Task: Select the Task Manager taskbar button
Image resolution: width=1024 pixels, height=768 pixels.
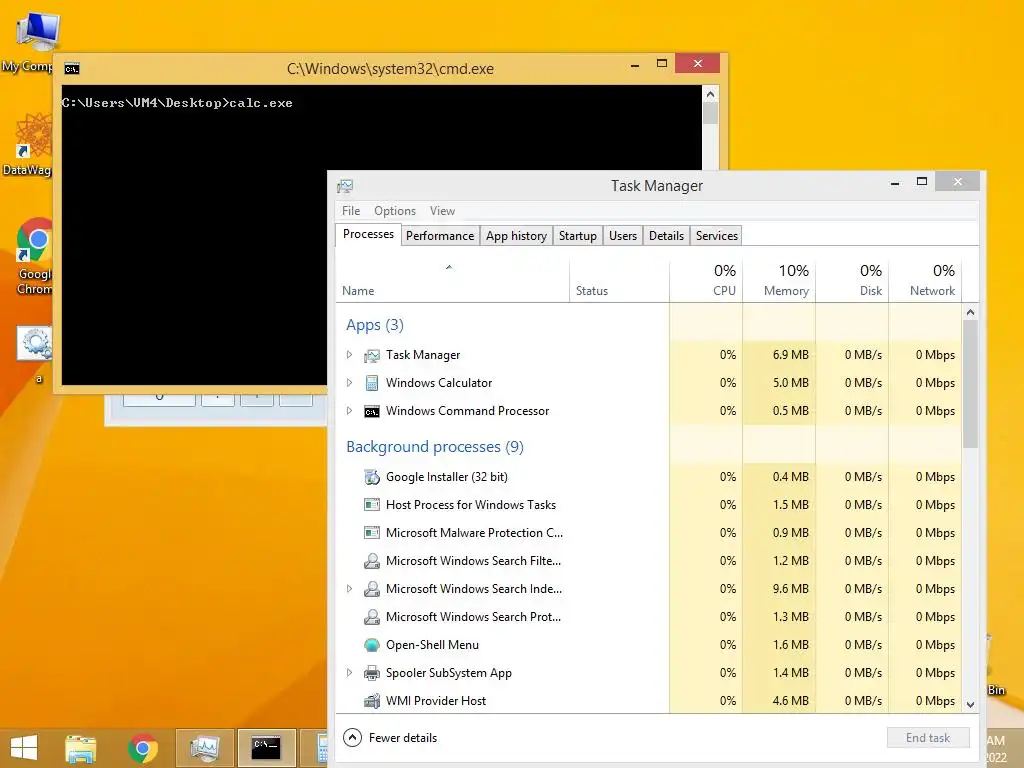Action: [x=204, y=748]
